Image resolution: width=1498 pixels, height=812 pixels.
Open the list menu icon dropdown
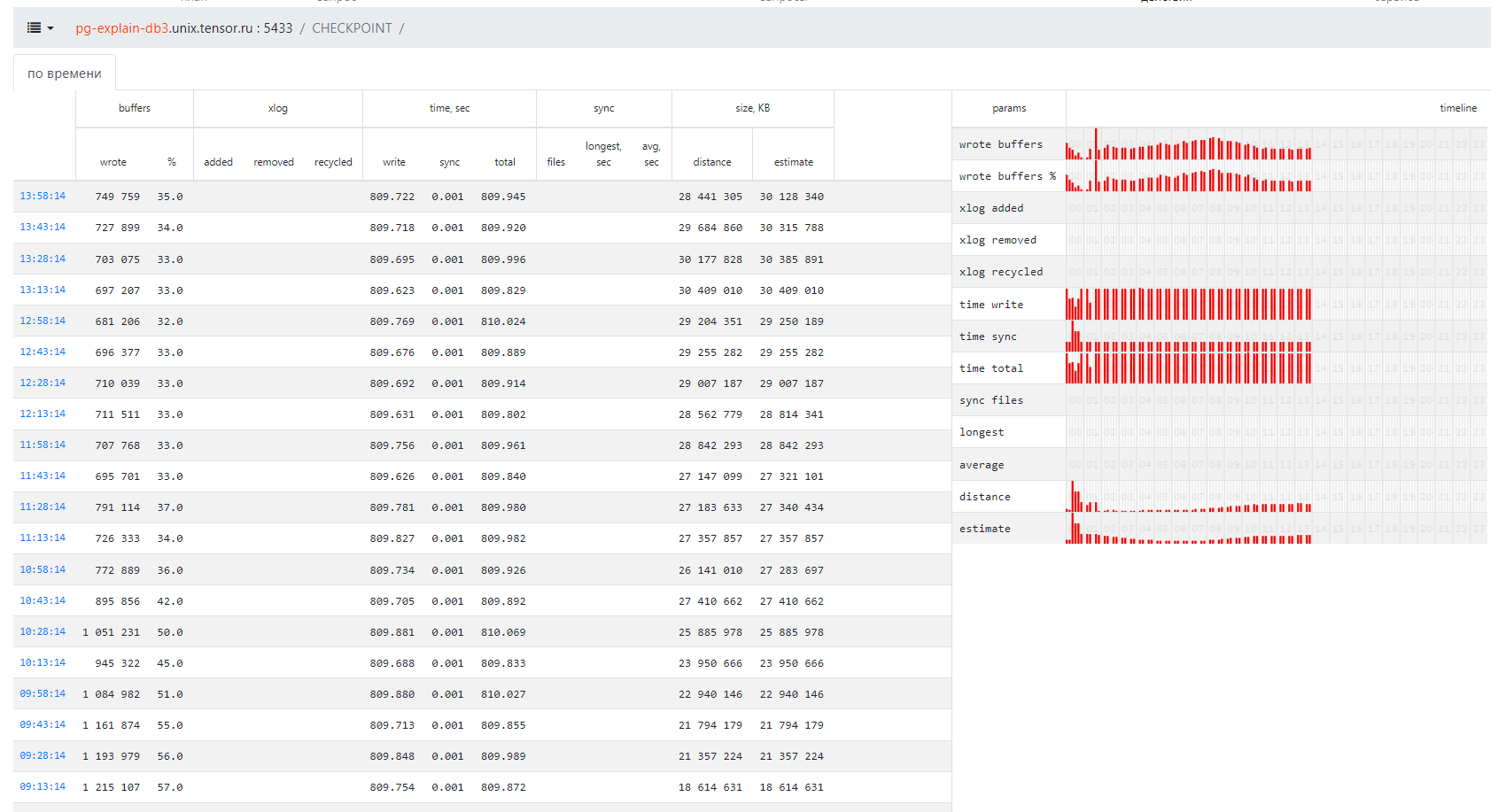[x=40, y=28]
